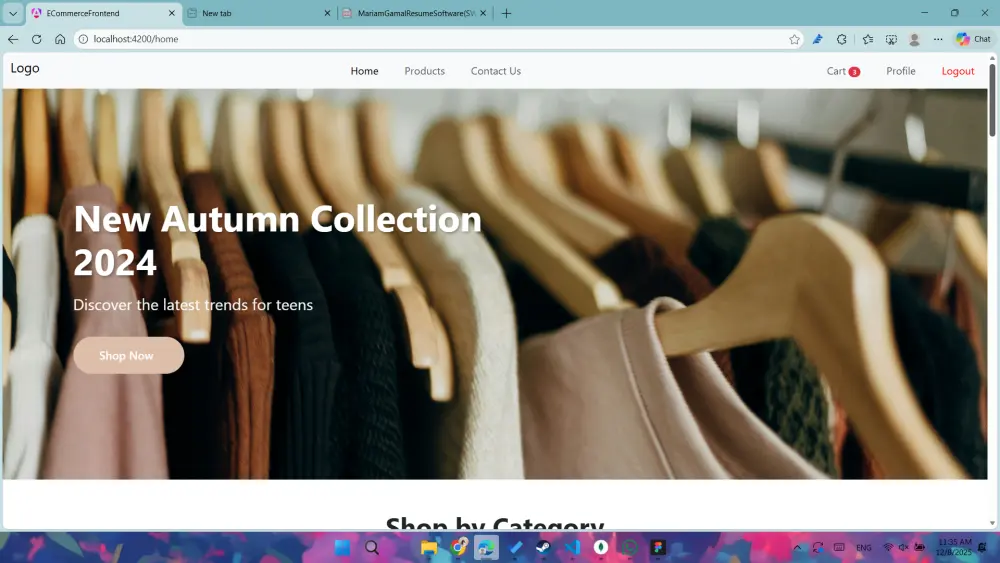
Task: Open the taskbar clock and date
Action: [x=954, y=547]
